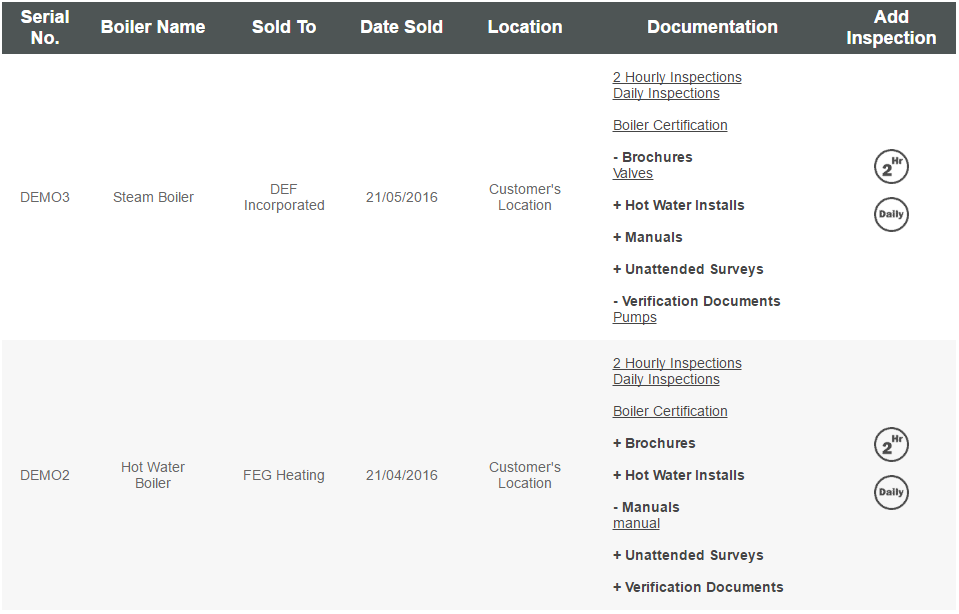The height and width of the screenshot is (614, 959).
Task: Collapse Verification Documents for DEMO3
Action: (696, 301)
